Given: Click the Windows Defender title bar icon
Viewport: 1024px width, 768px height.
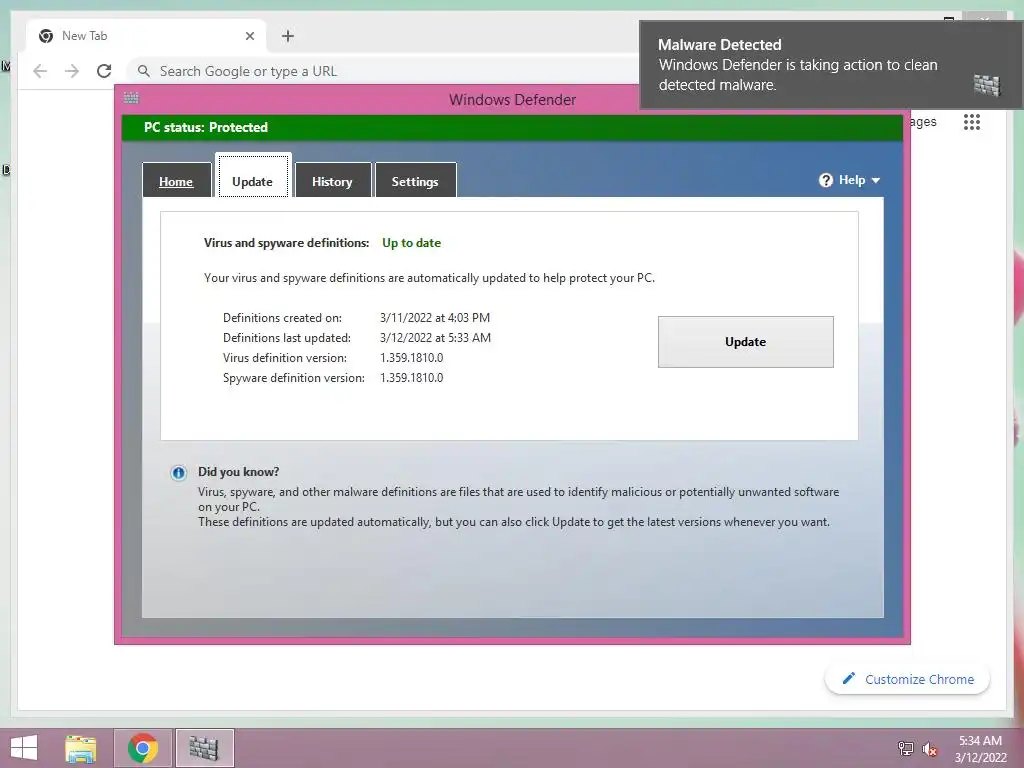Looking at the screenshot, I should coord(131,98).
